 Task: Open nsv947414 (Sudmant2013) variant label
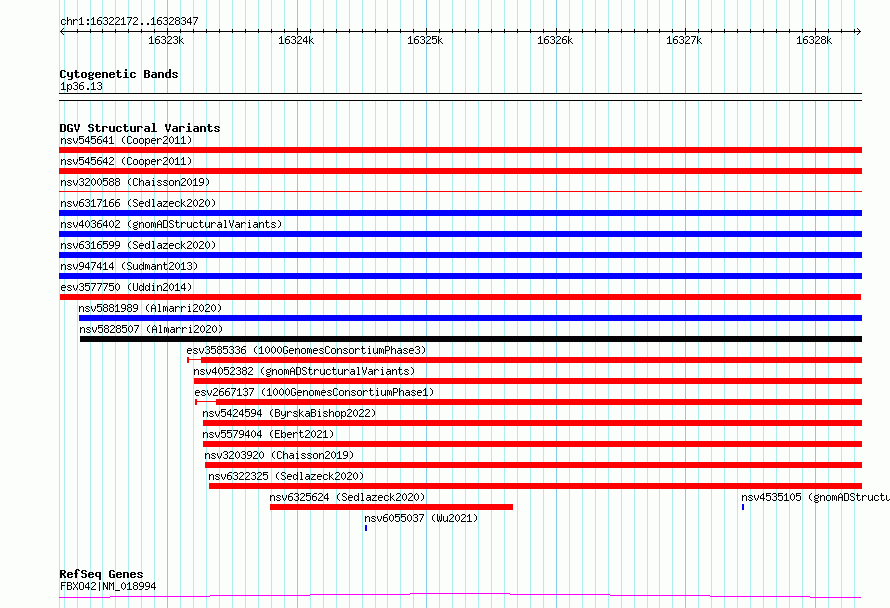[x=129, y=266]
